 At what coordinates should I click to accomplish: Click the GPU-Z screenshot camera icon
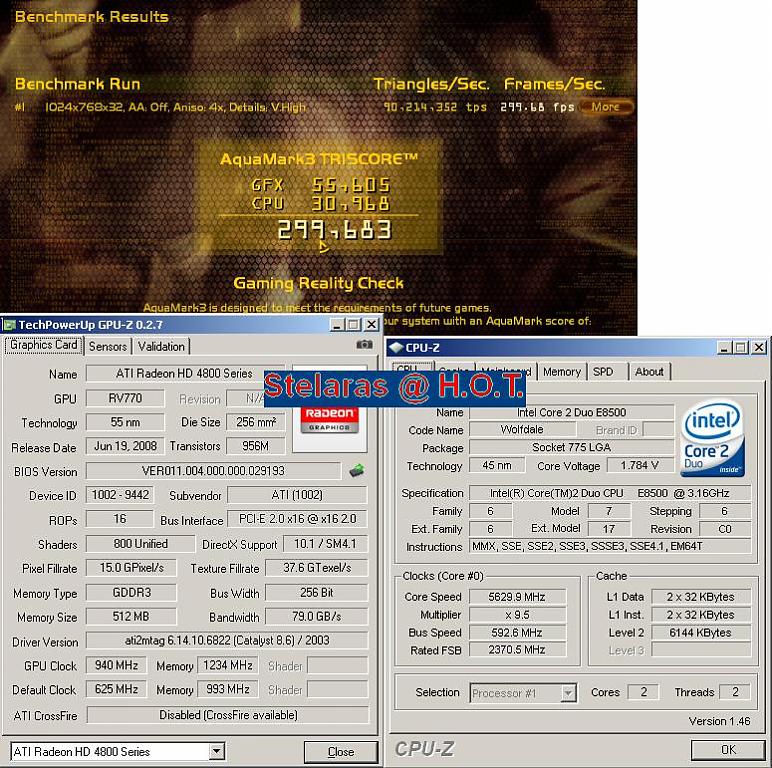click(364, 345)
